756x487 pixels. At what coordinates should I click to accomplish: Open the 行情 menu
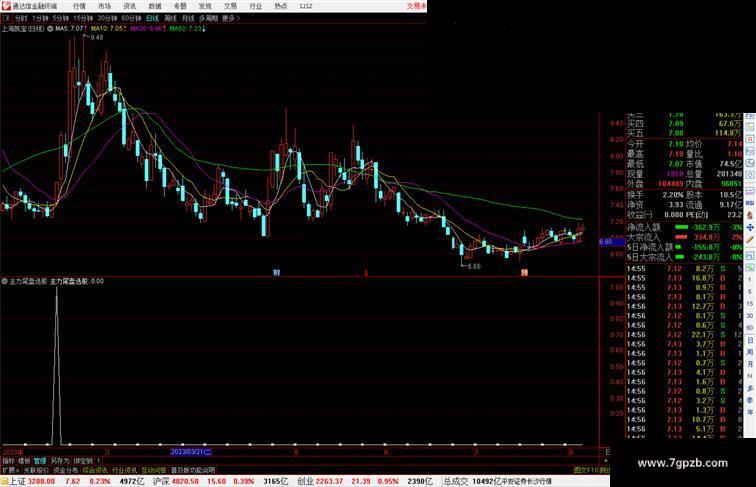[79, 6]
